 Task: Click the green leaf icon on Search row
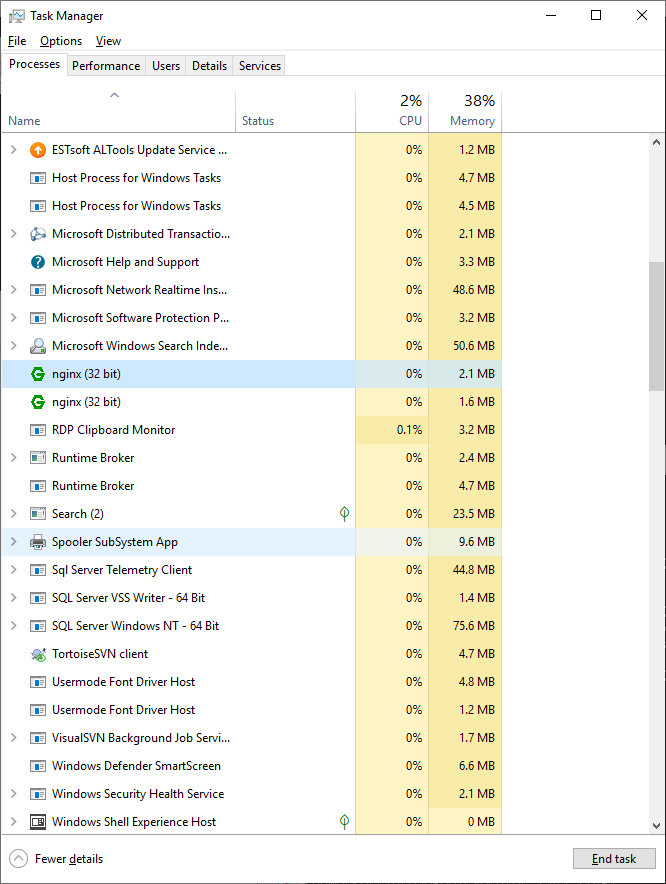[345, 514]
